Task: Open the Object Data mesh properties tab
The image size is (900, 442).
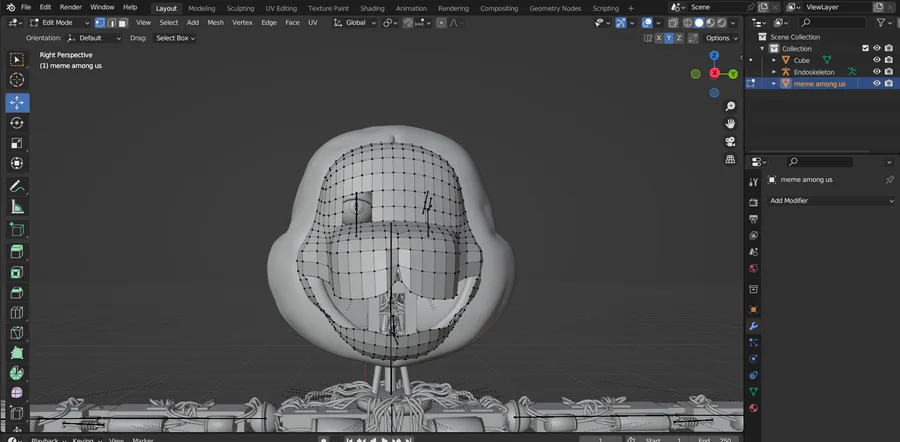Action: [754, 391]
